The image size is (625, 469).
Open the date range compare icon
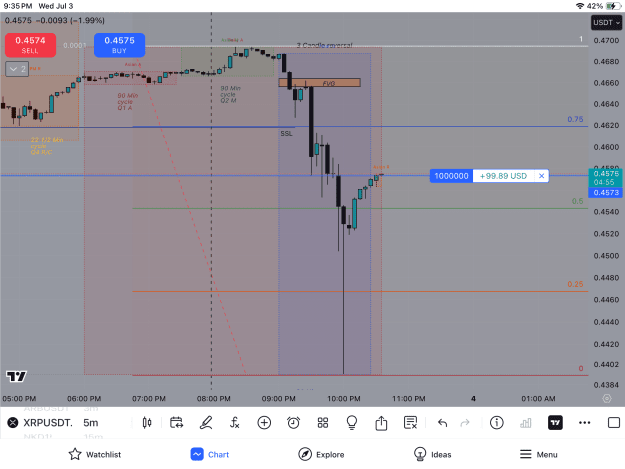click(176, 422)
